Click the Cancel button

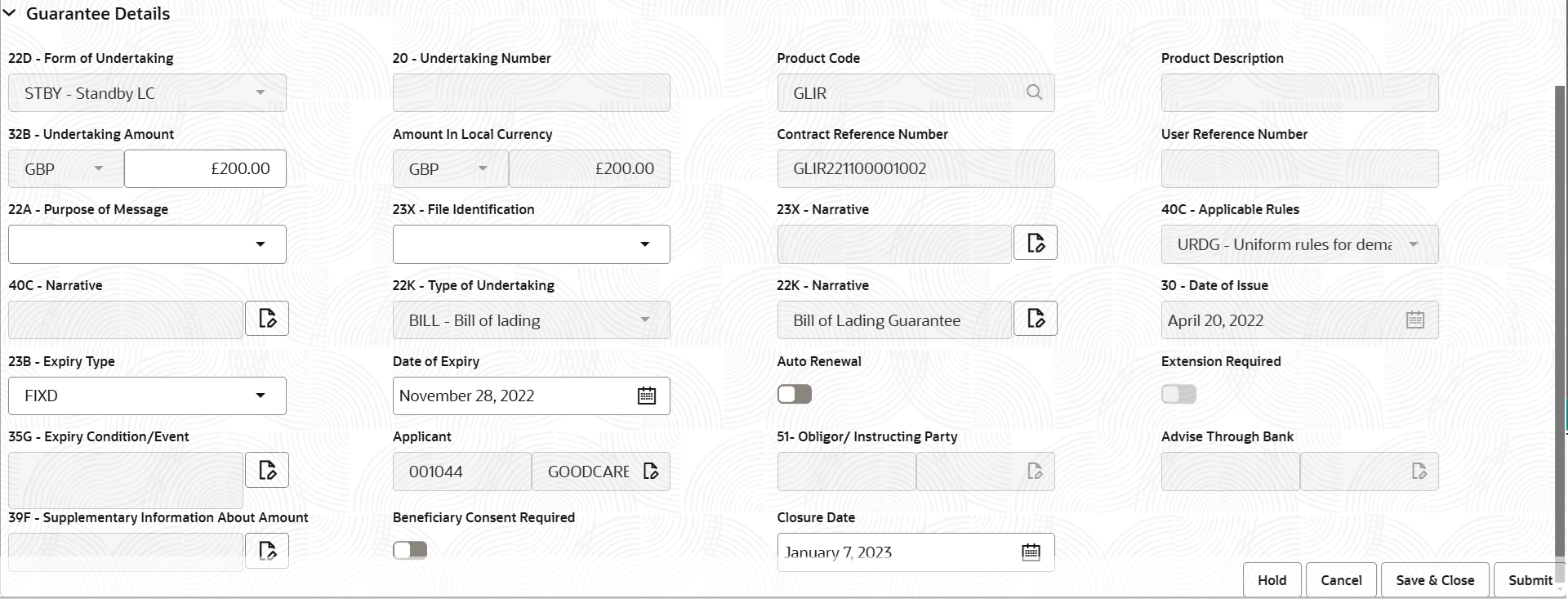1341,580
